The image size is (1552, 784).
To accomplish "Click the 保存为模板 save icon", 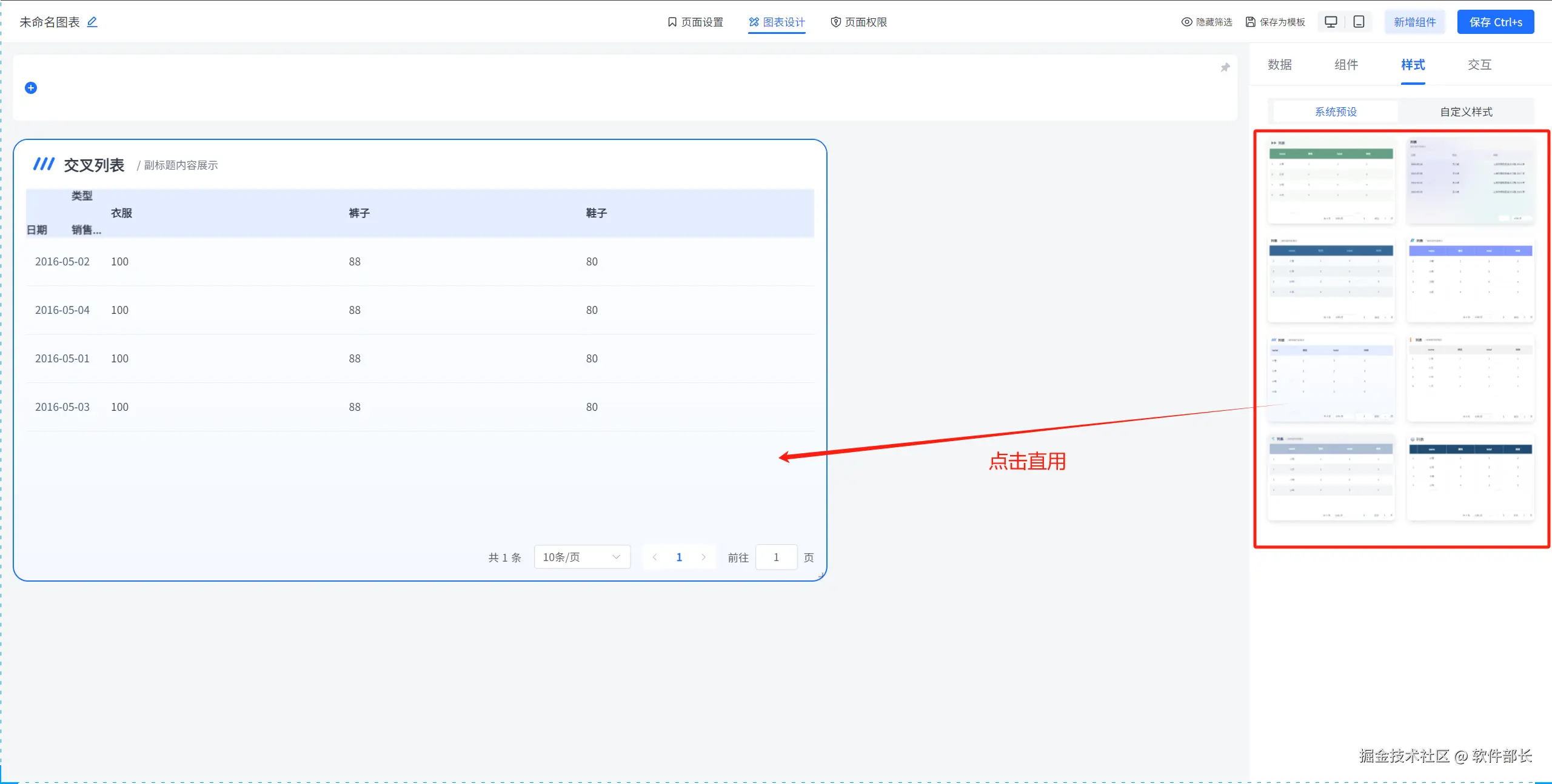I will 1251,22.
